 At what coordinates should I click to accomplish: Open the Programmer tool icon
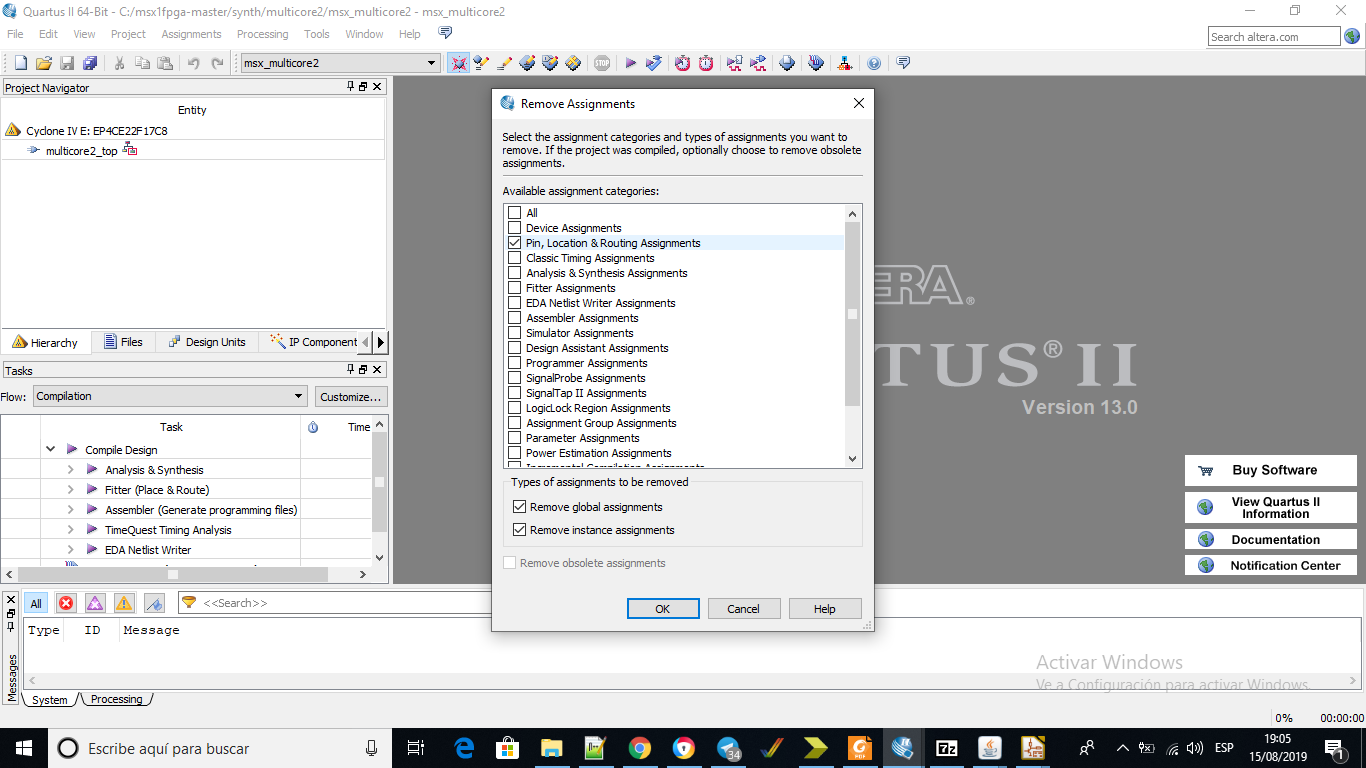point(787,63)
